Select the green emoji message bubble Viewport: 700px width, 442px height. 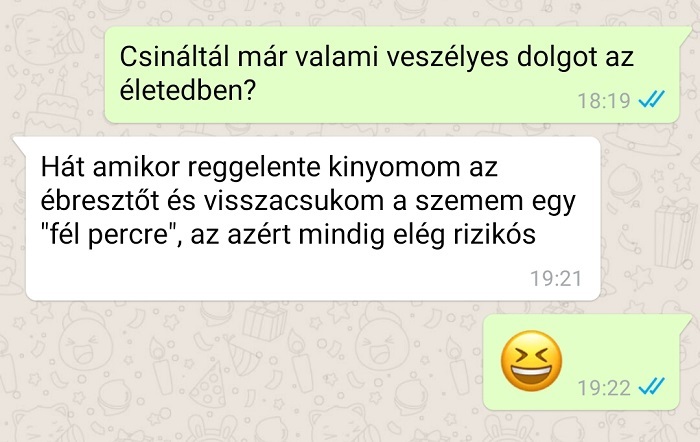(587, 362)
